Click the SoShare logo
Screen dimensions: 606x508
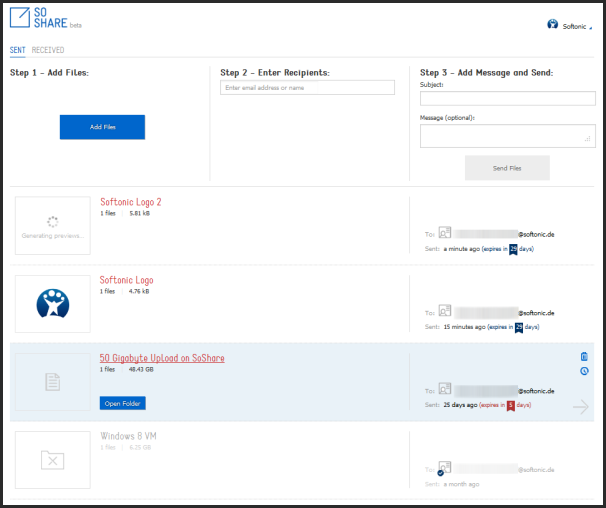pyautogui.click(x=46, y=18)
